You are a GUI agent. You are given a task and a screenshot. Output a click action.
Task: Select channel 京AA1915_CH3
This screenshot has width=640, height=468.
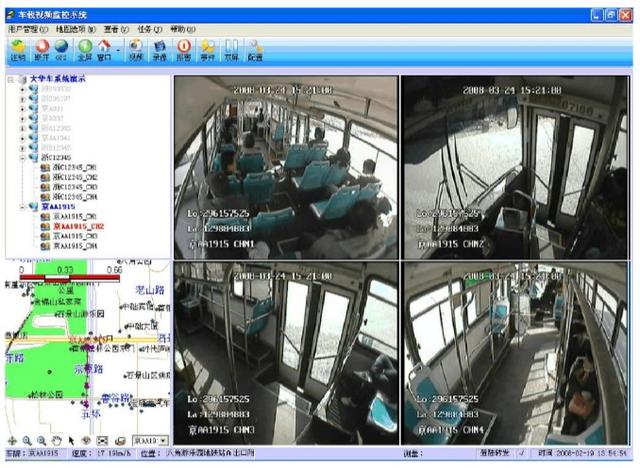click(75, 236)
